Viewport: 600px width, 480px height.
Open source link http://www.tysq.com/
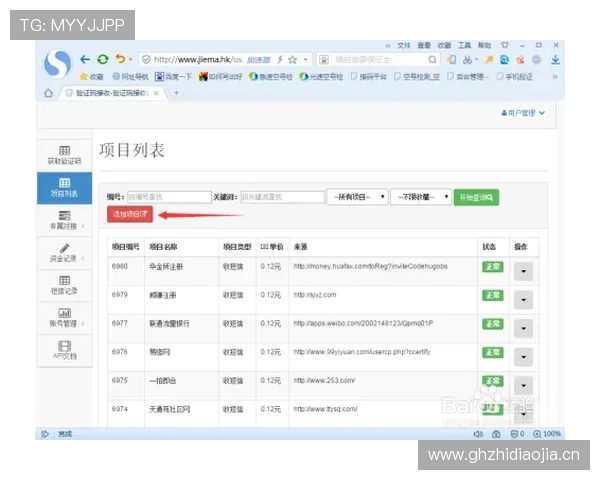coord(325,409)
